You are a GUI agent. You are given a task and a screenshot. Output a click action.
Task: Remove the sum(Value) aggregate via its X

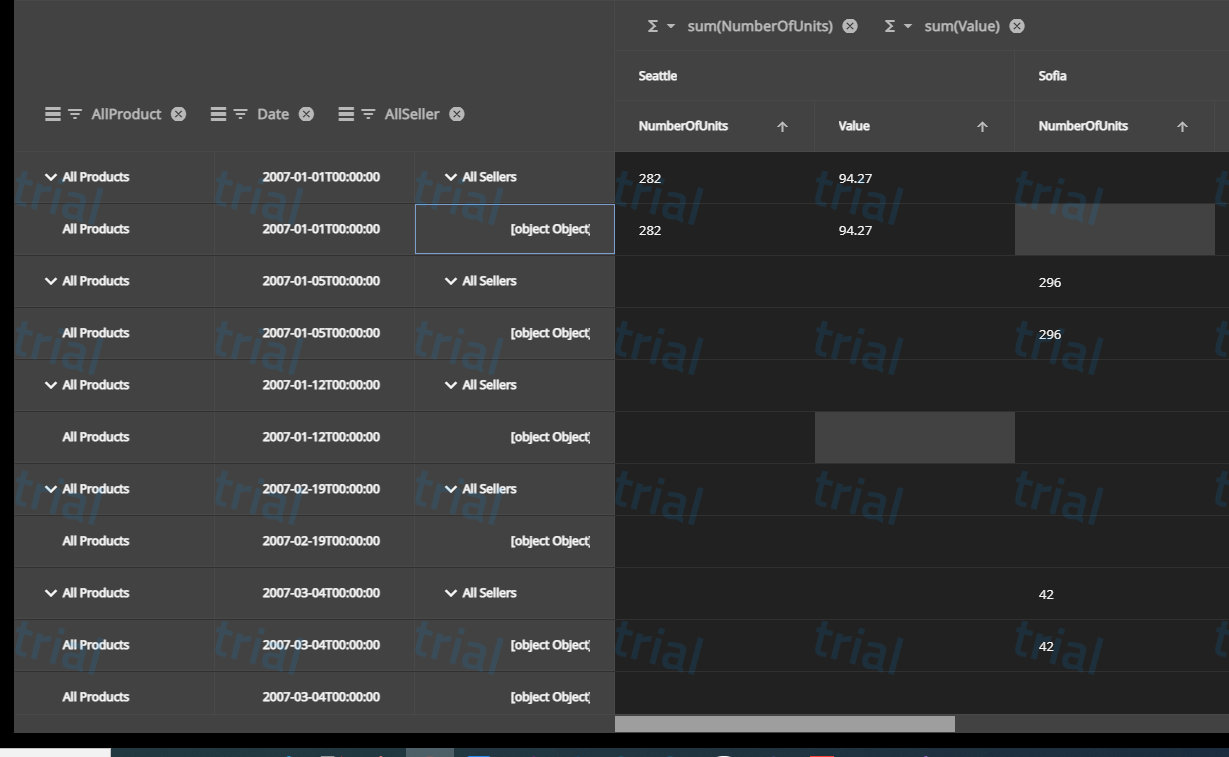tap(1017, 26)
